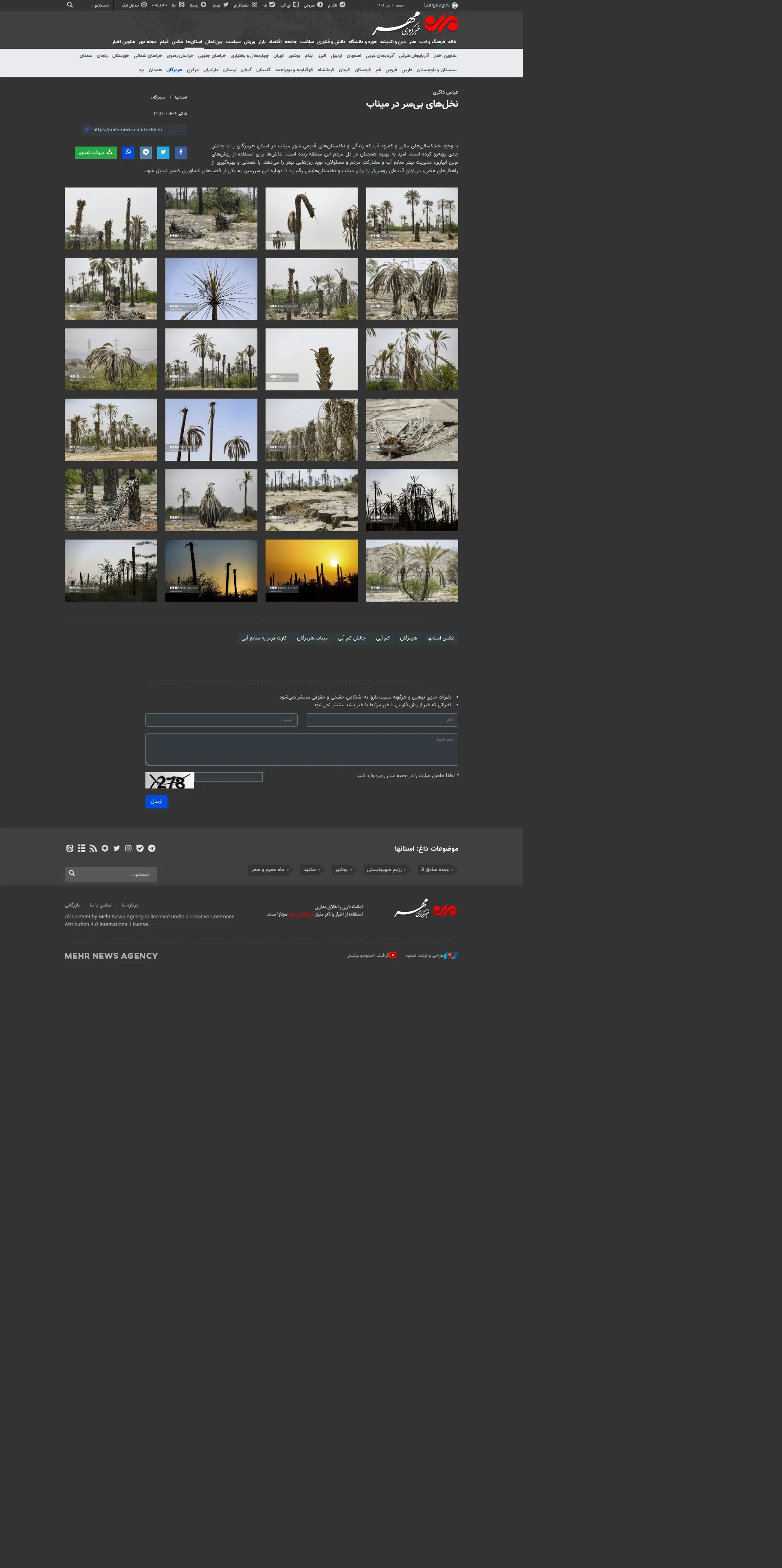The height and width of the screenshot is (1568, 782).
Task: Click the blue Twitter share button
Action: click(163, 152)
